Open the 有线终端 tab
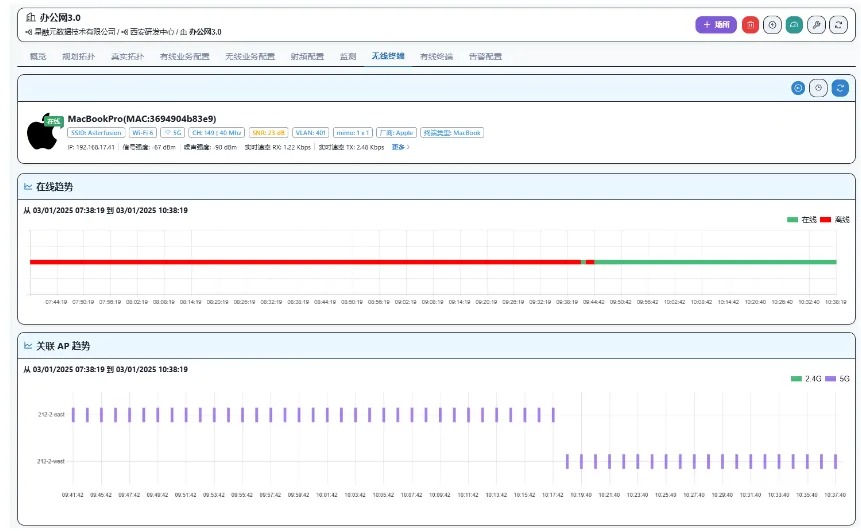 (437, 56)
